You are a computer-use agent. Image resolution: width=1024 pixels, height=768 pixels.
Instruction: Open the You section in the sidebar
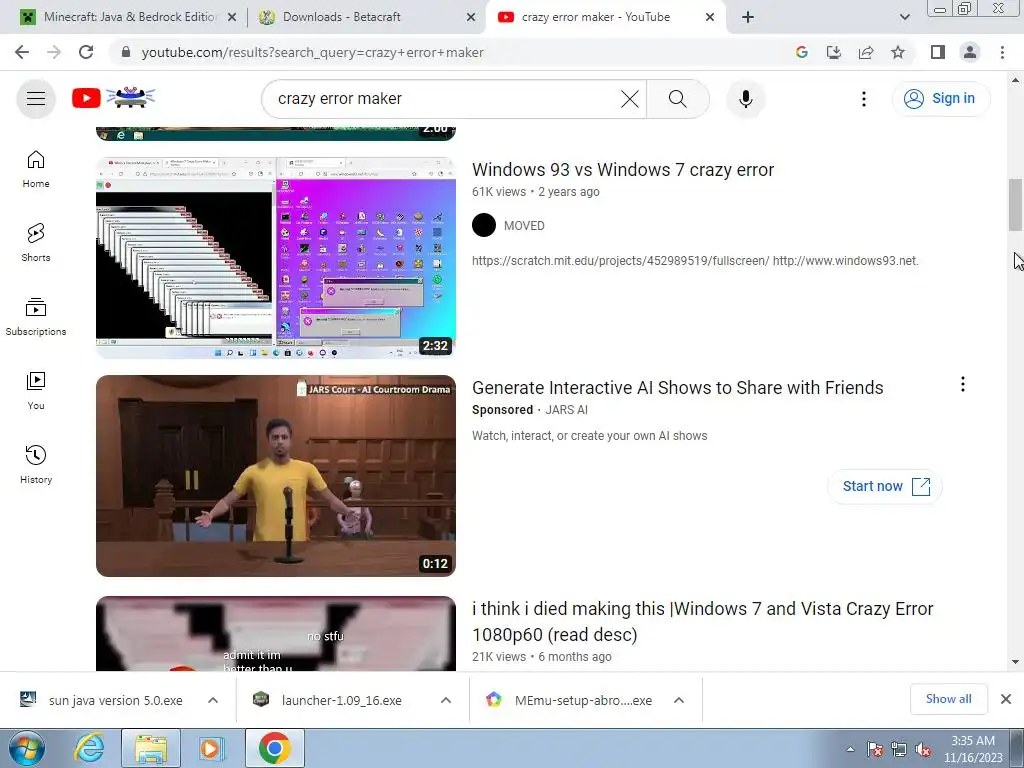click(36, 391)
